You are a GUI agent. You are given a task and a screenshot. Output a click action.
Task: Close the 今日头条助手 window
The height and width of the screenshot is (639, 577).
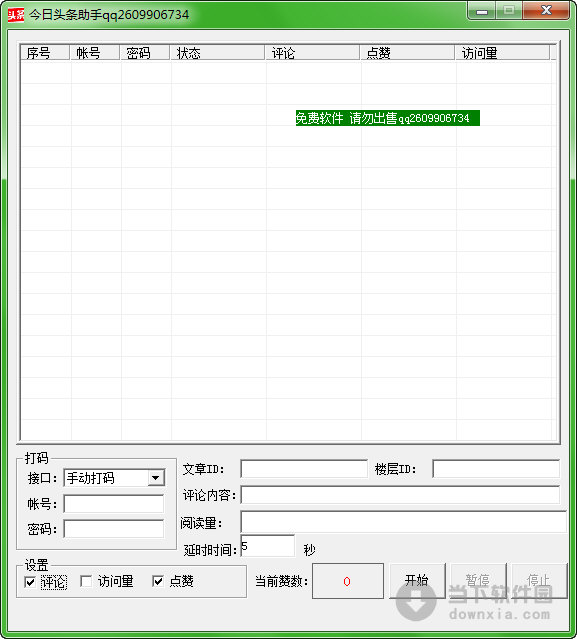pos(546,11)
